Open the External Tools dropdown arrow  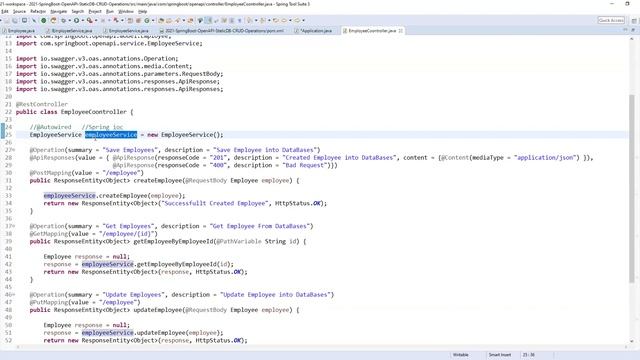tap(122, 20)
